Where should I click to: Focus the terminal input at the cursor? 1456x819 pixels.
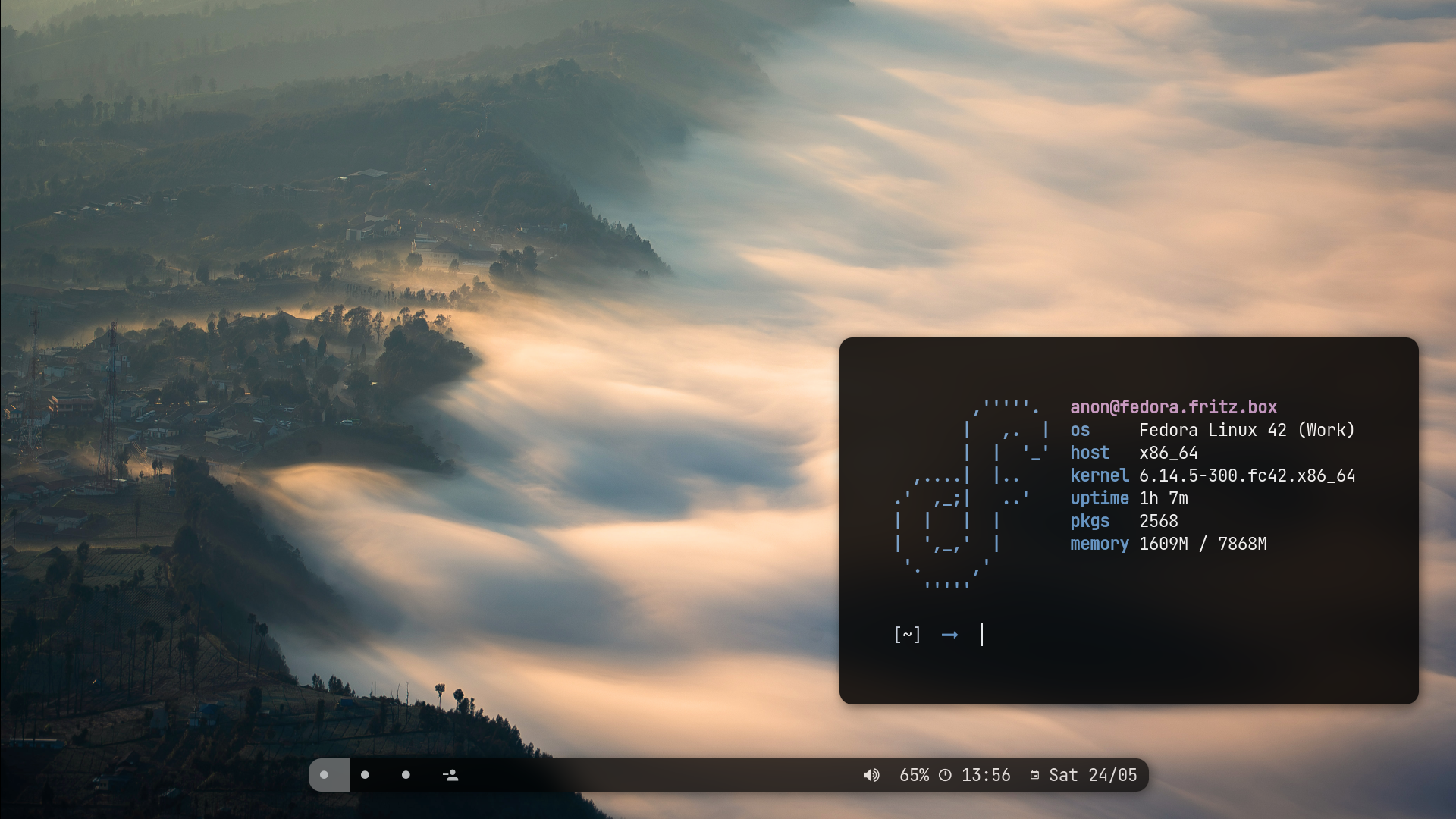tap(982, 635)
